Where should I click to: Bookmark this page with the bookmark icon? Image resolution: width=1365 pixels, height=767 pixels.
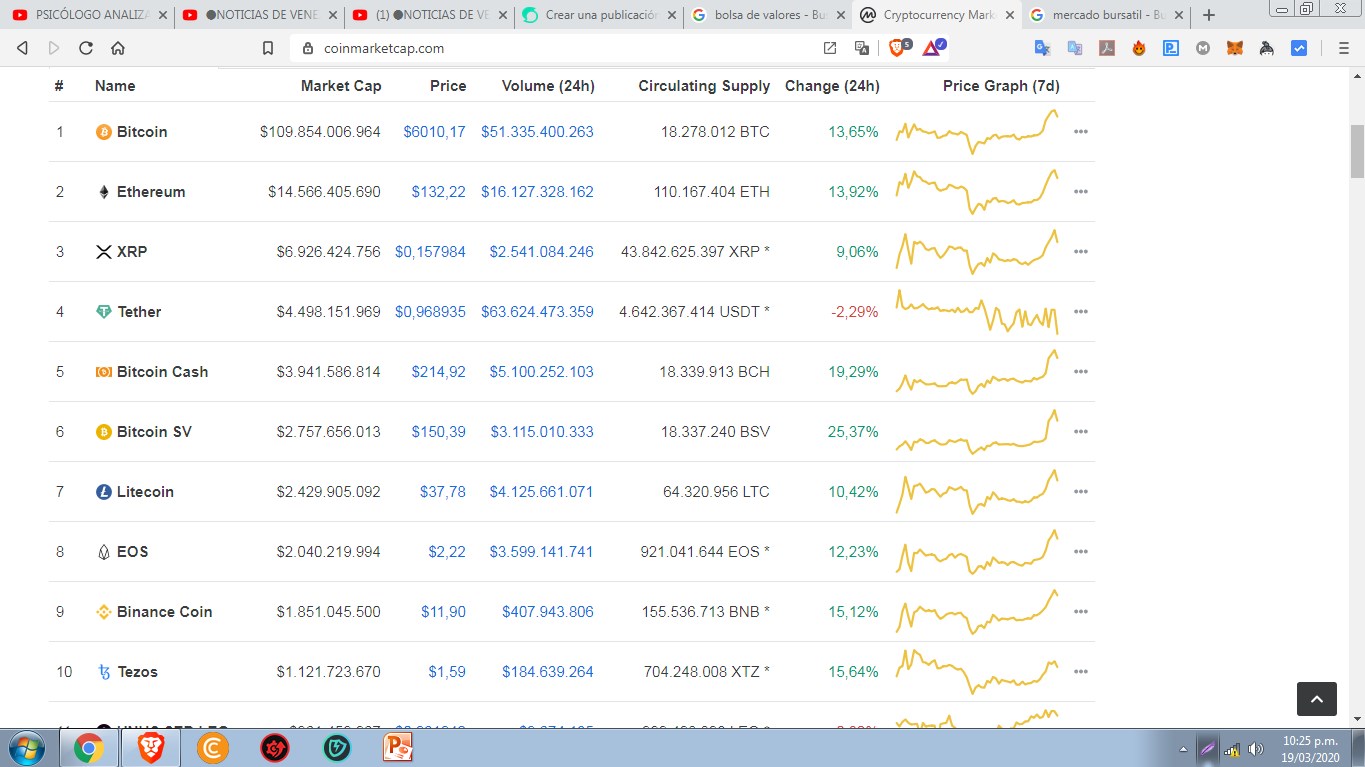point(268,48)
